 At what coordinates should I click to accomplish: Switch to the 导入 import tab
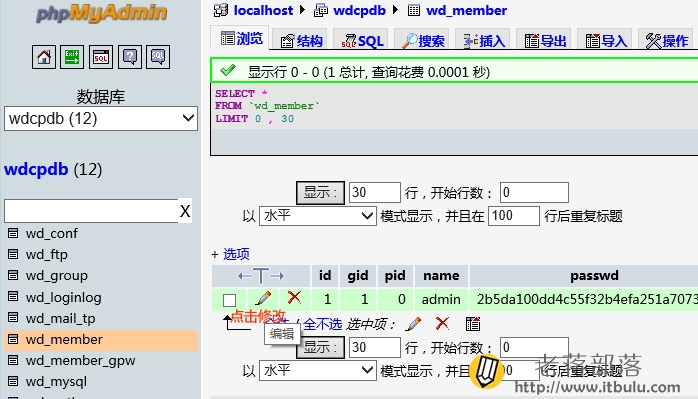tap(606, 41)
